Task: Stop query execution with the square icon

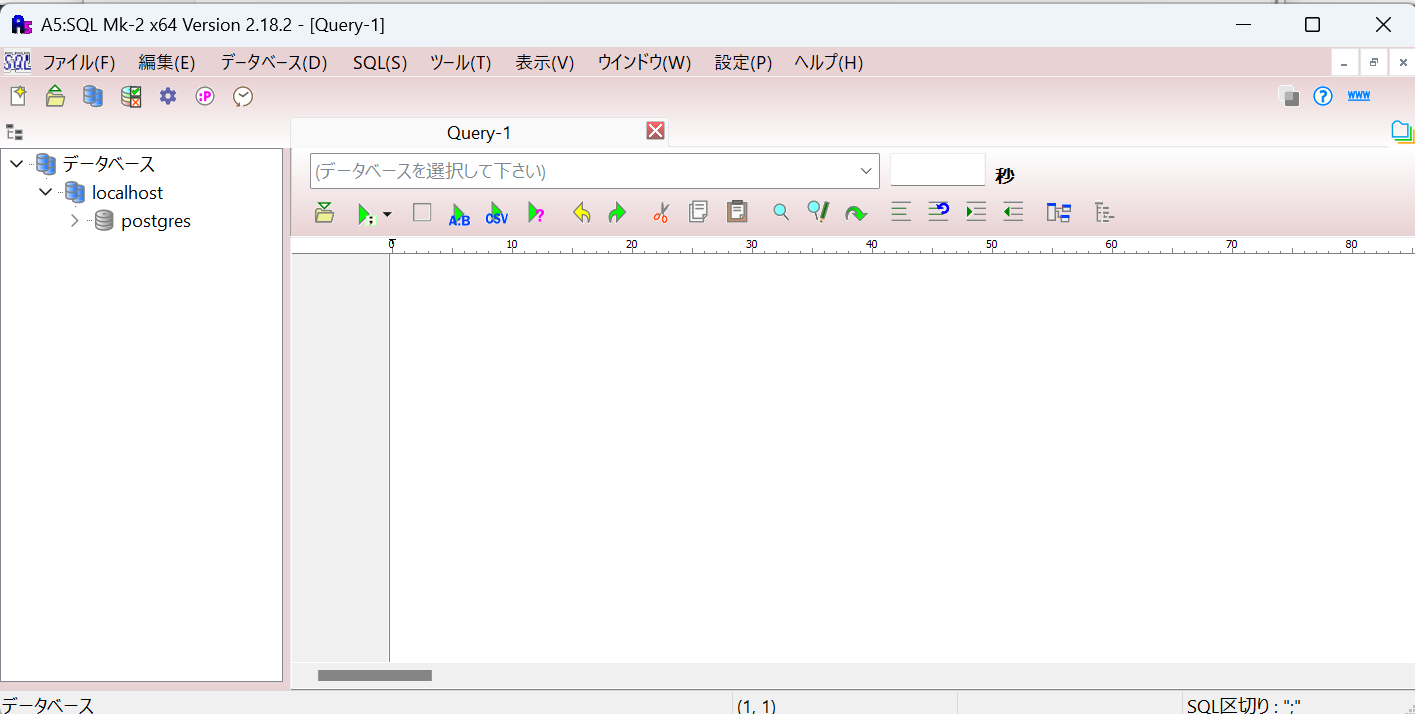Action: (421, 212)
